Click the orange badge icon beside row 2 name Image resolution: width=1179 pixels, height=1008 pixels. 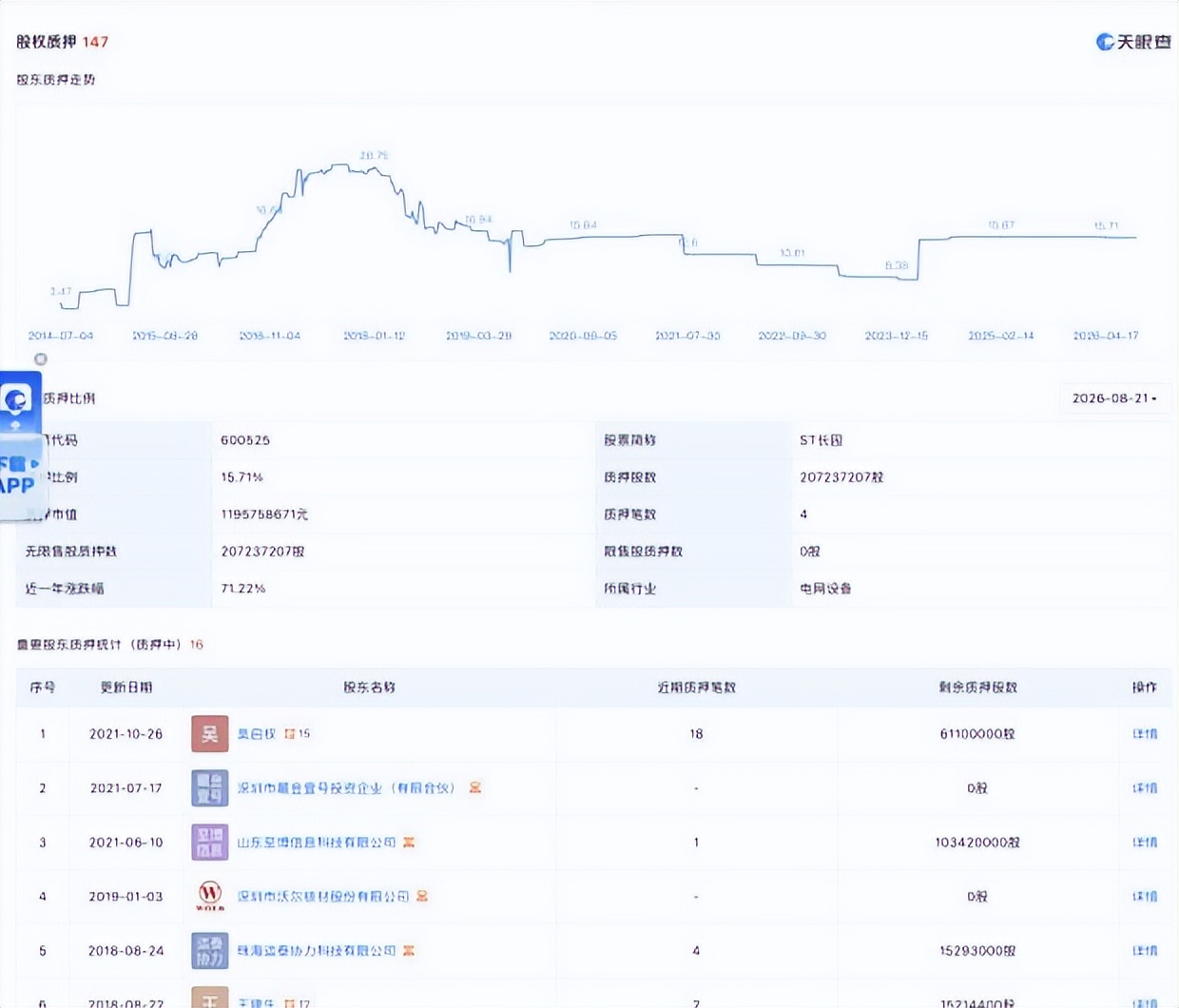click(475, 787)
